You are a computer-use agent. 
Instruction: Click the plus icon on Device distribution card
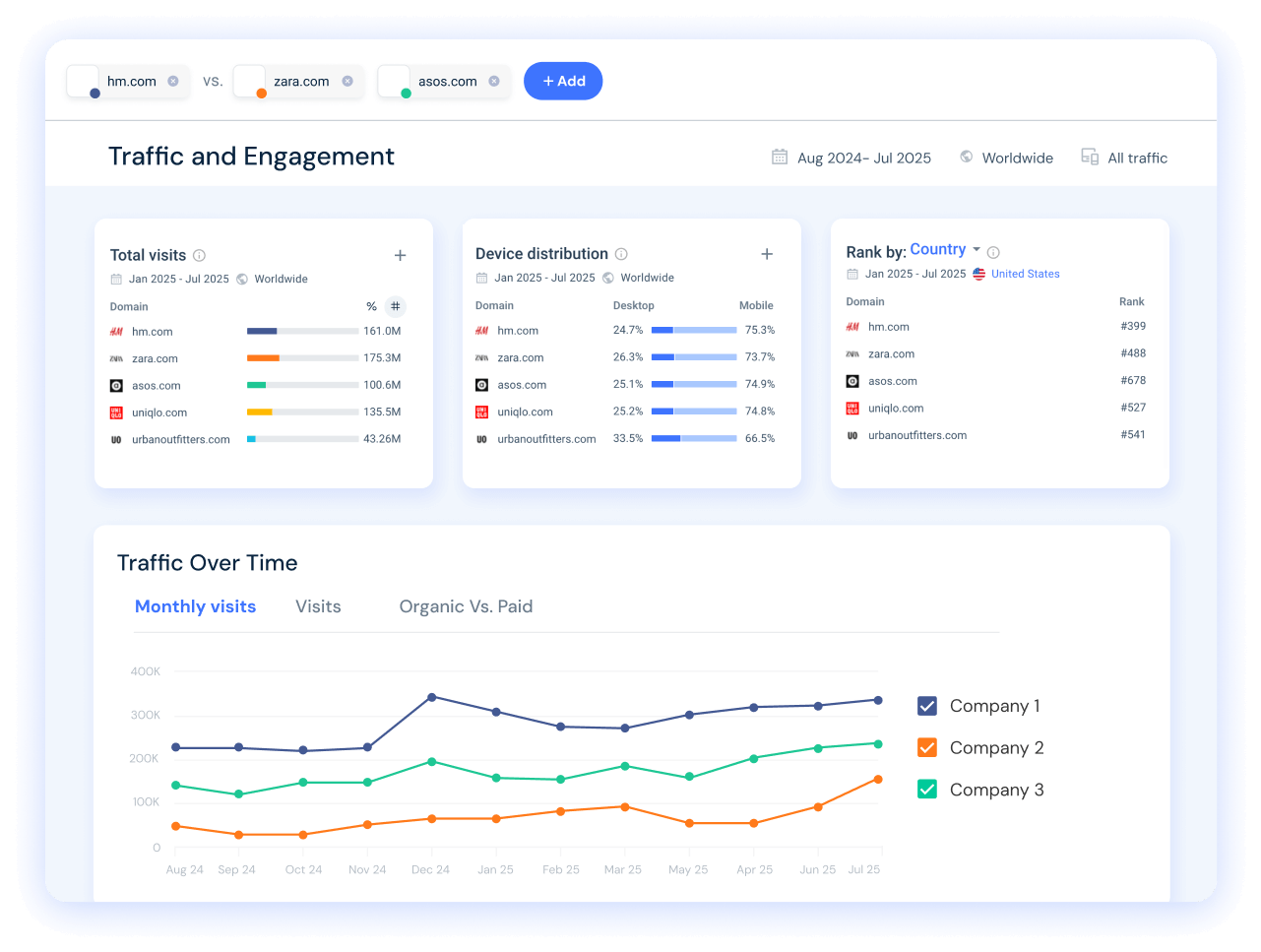point(767,254)
